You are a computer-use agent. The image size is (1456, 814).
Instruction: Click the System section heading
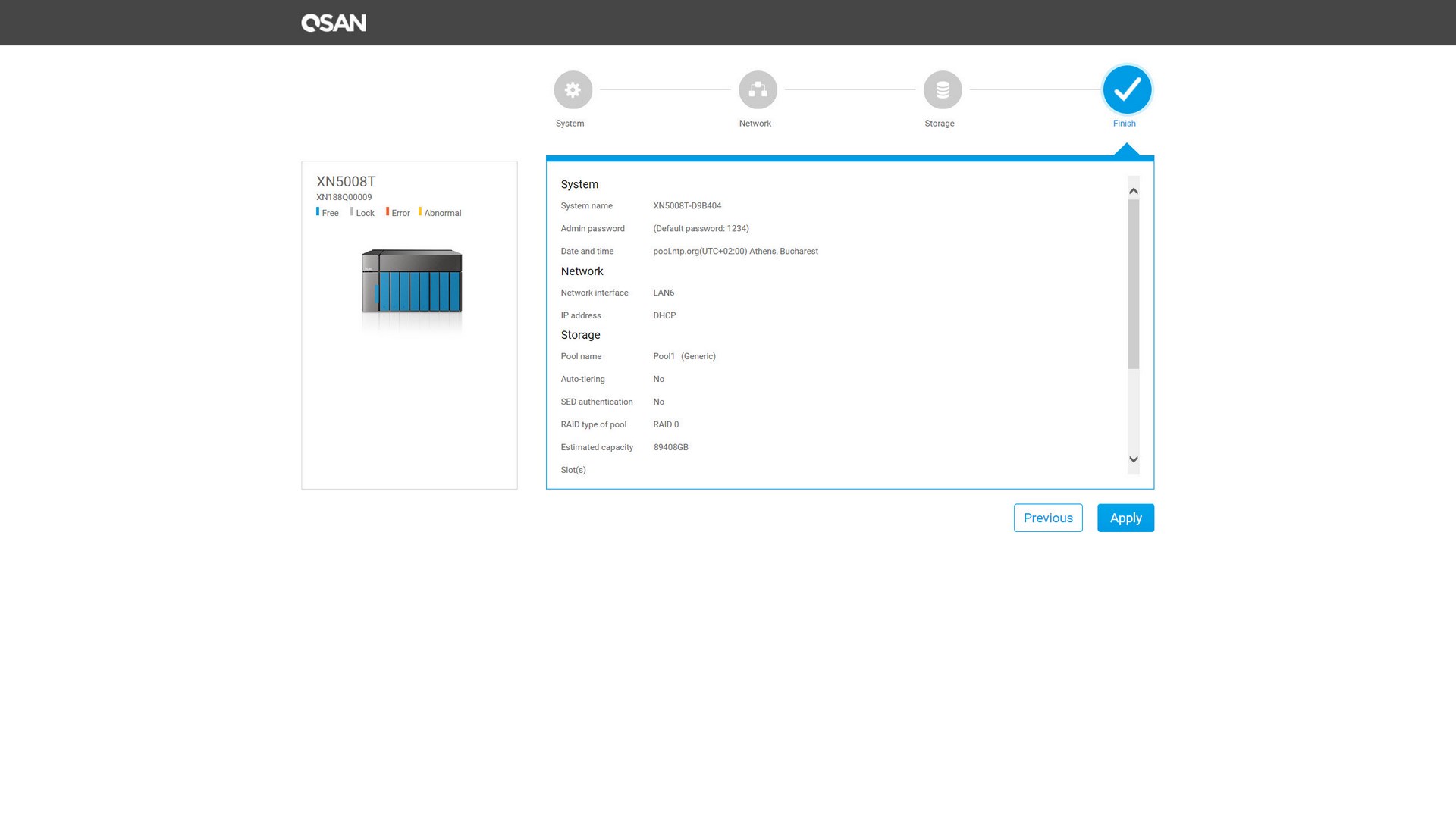tap(579, 184)
